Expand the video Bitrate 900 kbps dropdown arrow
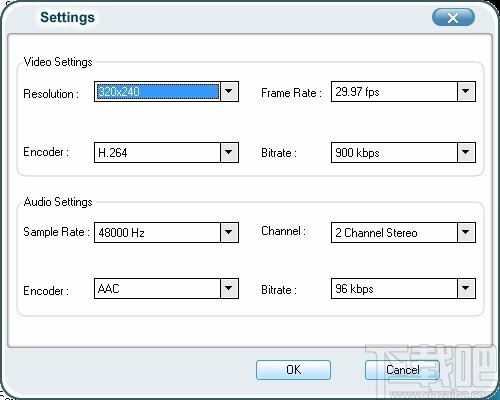Image resolution: width=500 pixels, height=400 pixels. tap(466, 152)
